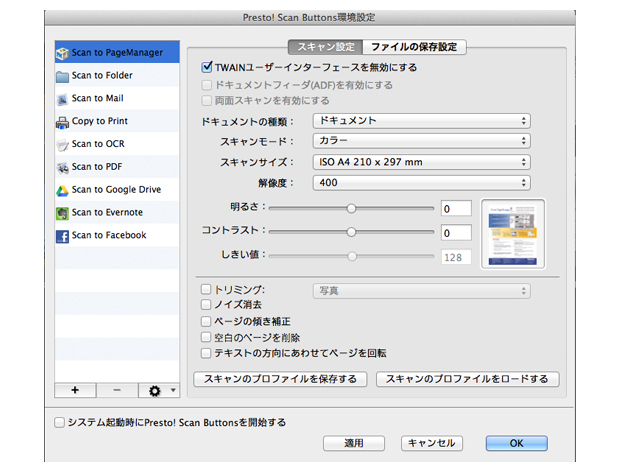Click the コントラスト slider handle
Image resolution: width=620 pixels, height=468 pixels.
click(351, 232)
